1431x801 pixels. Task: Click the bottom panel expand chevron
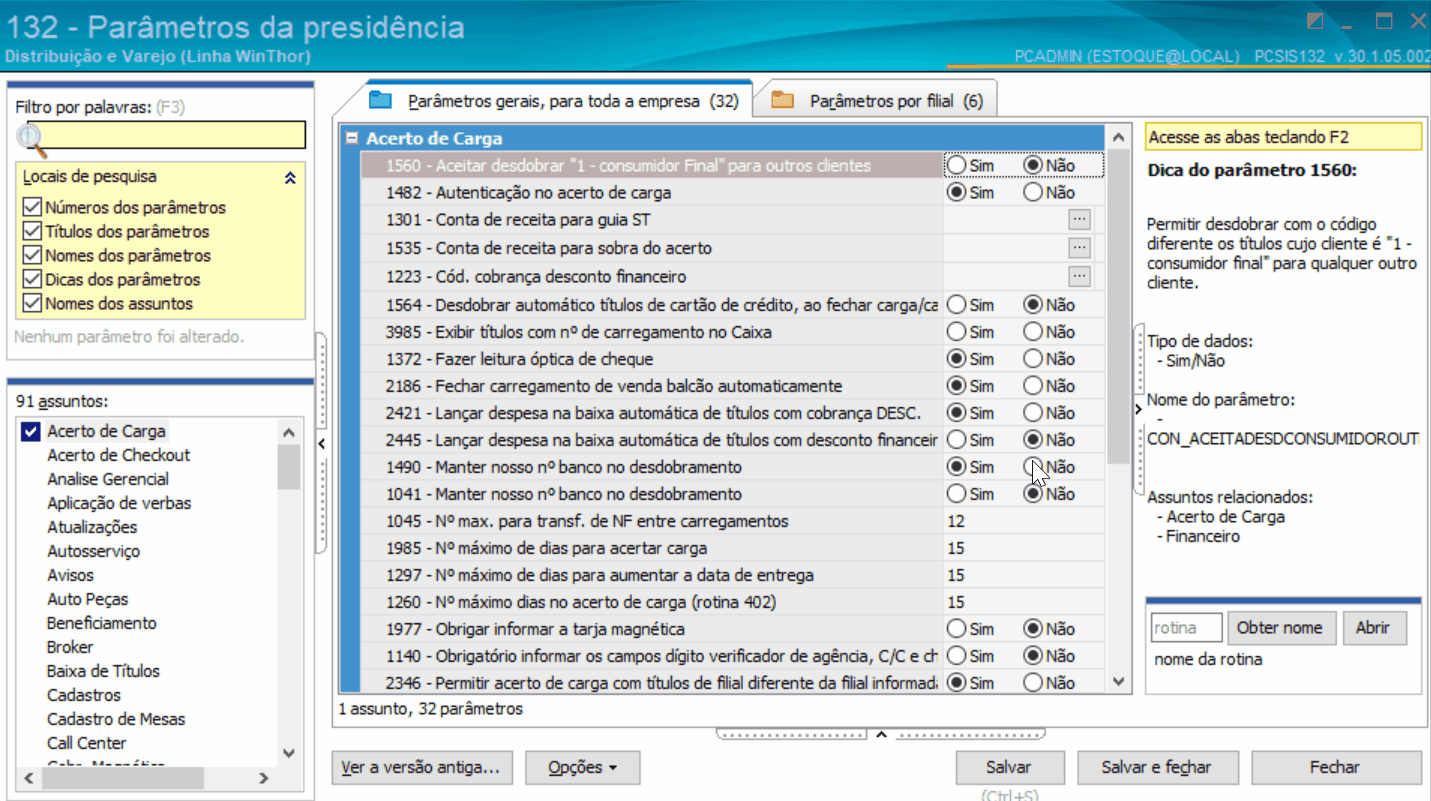coord(881,735)
